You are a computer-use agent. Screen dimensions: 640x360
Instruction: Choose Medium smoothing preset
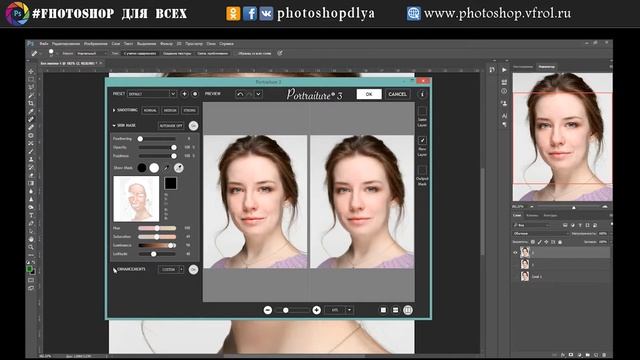[170, 111]
